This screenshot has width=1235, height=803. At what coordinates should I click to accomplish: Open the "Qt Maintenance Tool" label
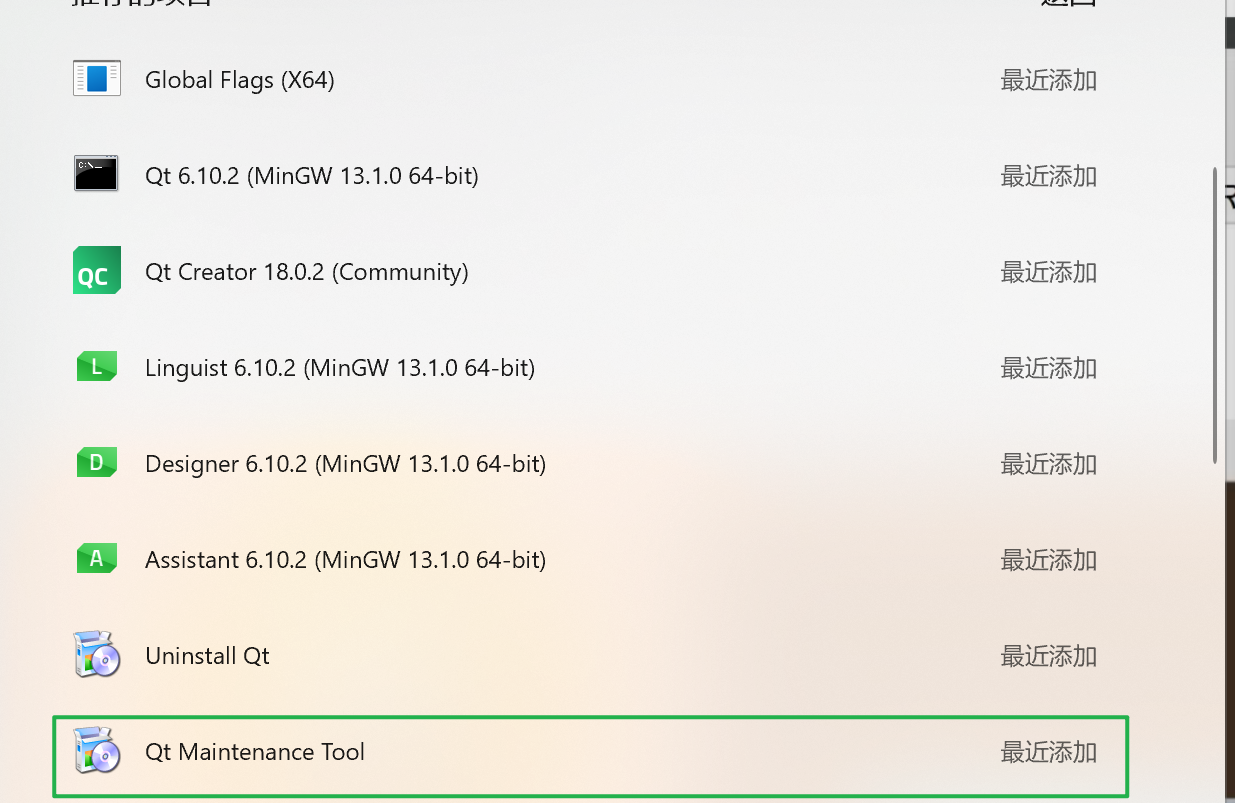pos(255,752)
